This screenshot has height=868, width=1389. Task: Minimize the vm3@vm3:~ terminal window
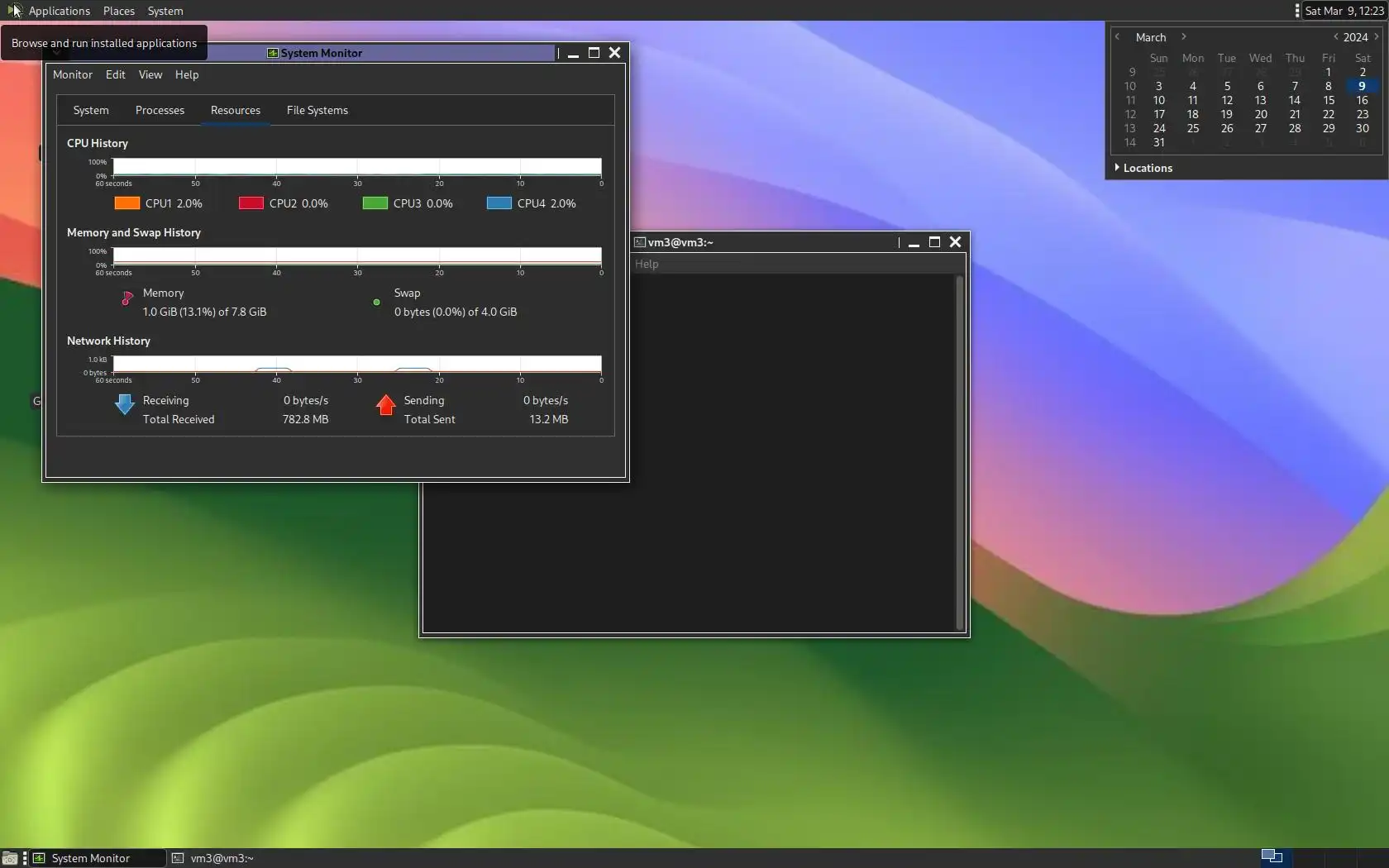[x=914, y=242]
